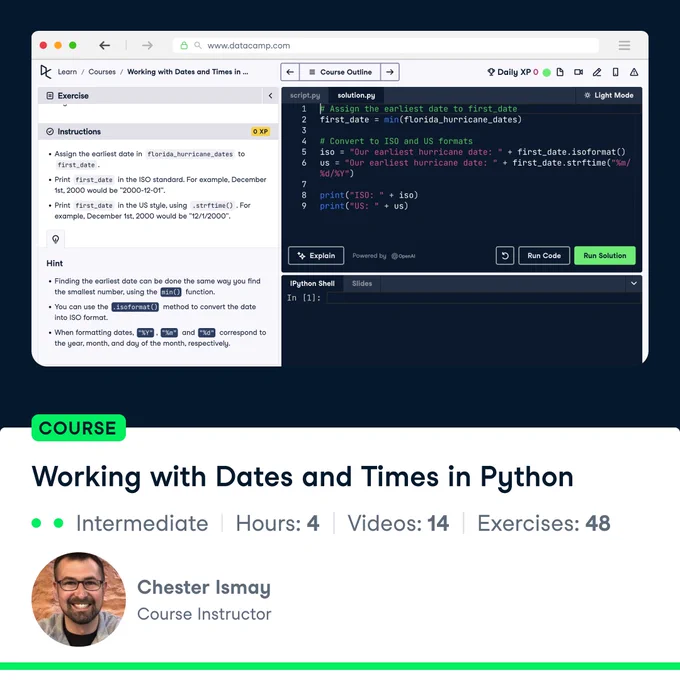Click the .isoformat() code chip in Hint
Viewport: 680px width, 680px height.
[135, 307]
